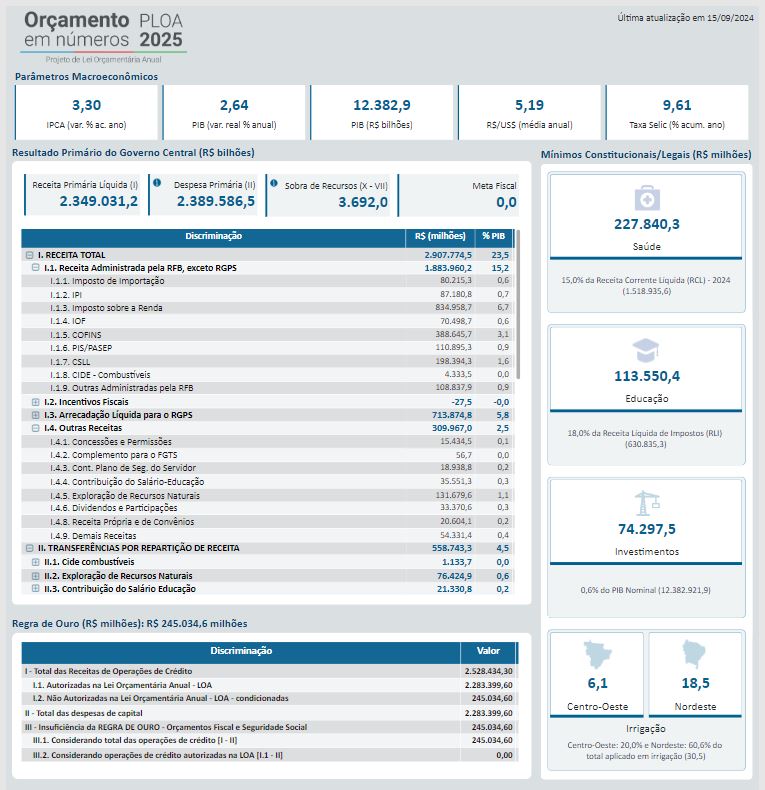Expand II.2. Exploração de Recursos Naturais row

click(x=36, y=576)
